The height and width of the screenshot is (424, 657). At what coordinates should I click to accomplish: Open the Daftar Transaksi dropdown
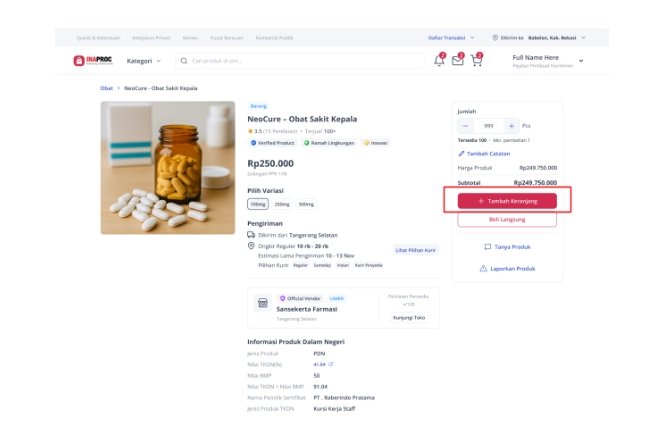[451, 38]
